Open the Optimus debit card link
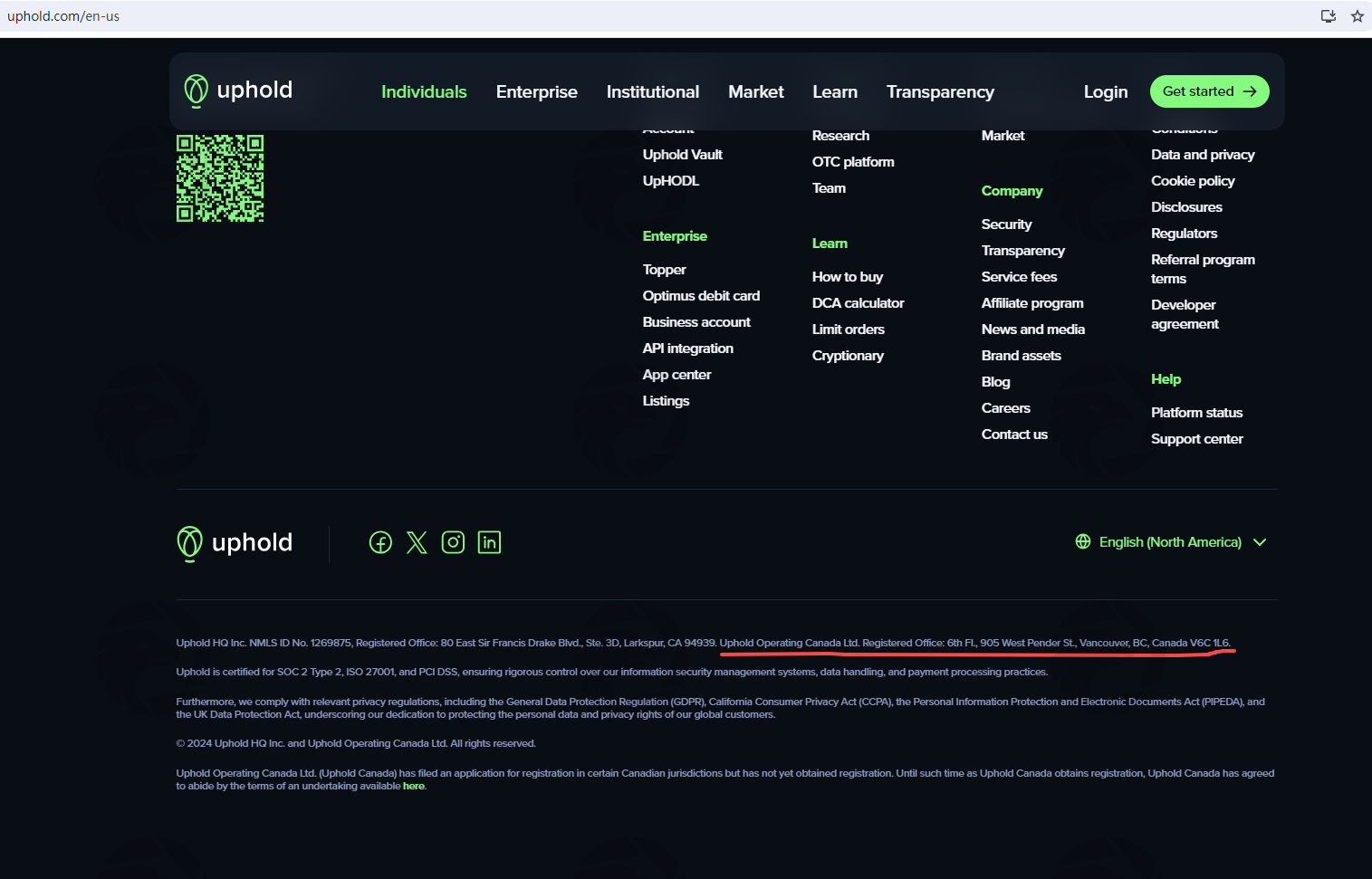 pos(701,296)
